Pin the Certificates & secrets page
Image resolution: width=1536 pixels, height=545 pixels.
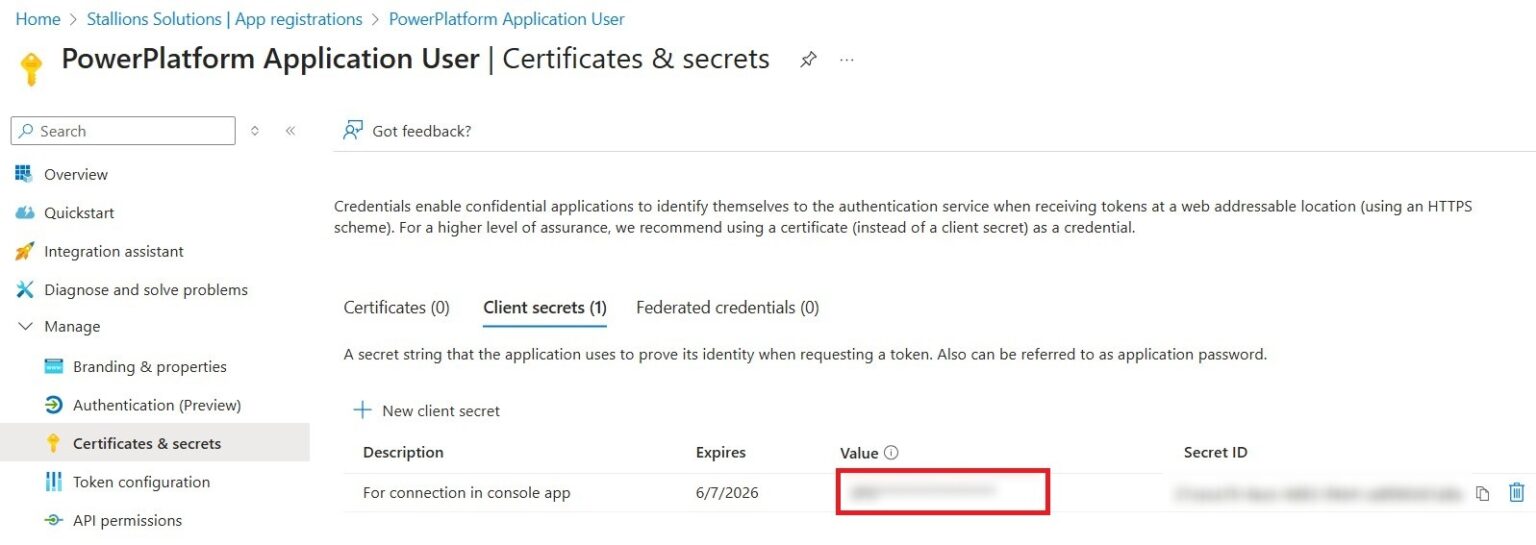pyautogui.click(x=808, y=60)
